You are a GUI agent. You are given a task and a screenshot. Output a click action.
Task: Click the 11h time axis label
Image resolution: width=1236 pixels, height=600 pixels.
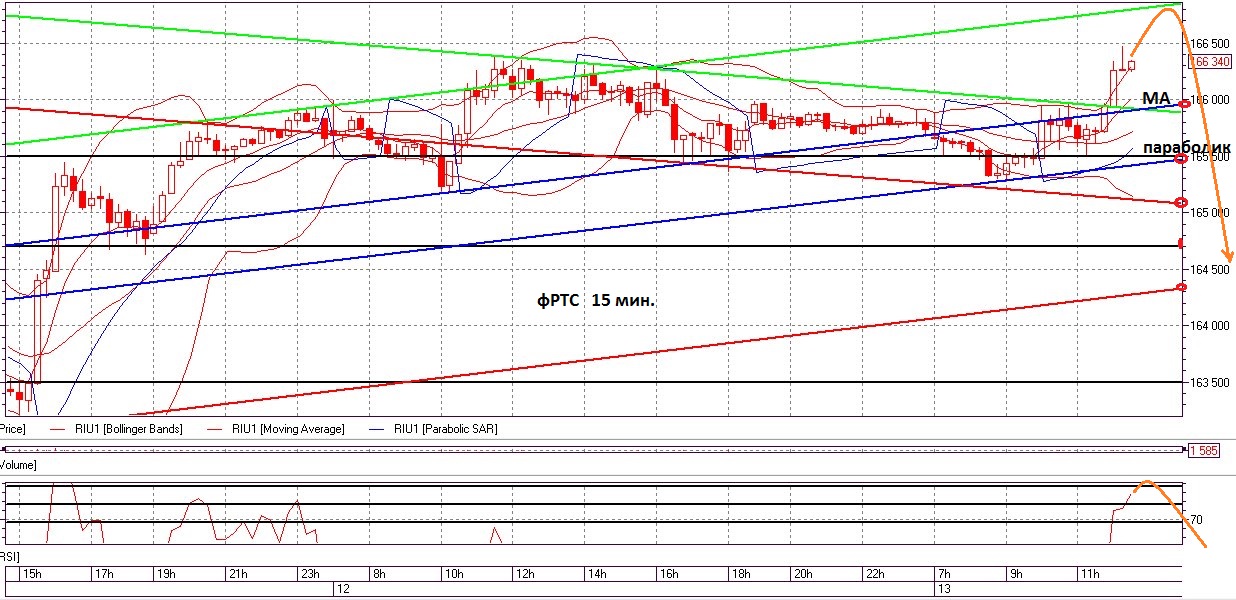(x=1089, y=574)
